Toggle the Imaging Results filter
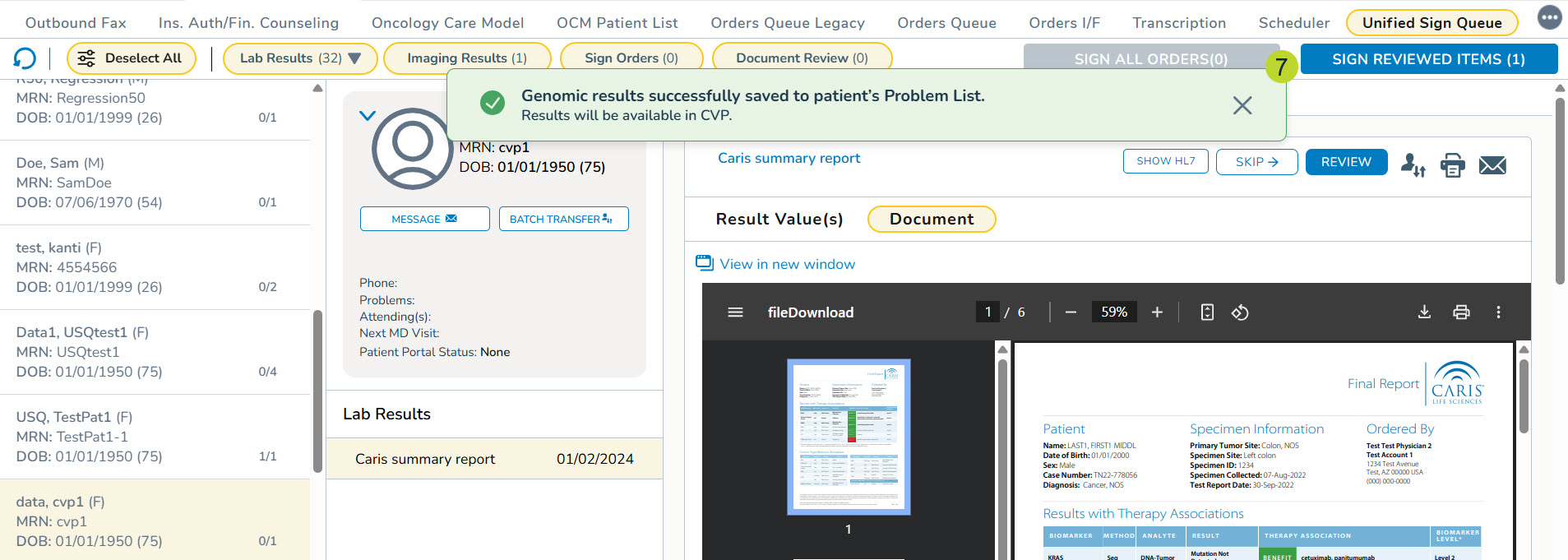This screenshot has height=560, width=1568. [x=466, y=58]
